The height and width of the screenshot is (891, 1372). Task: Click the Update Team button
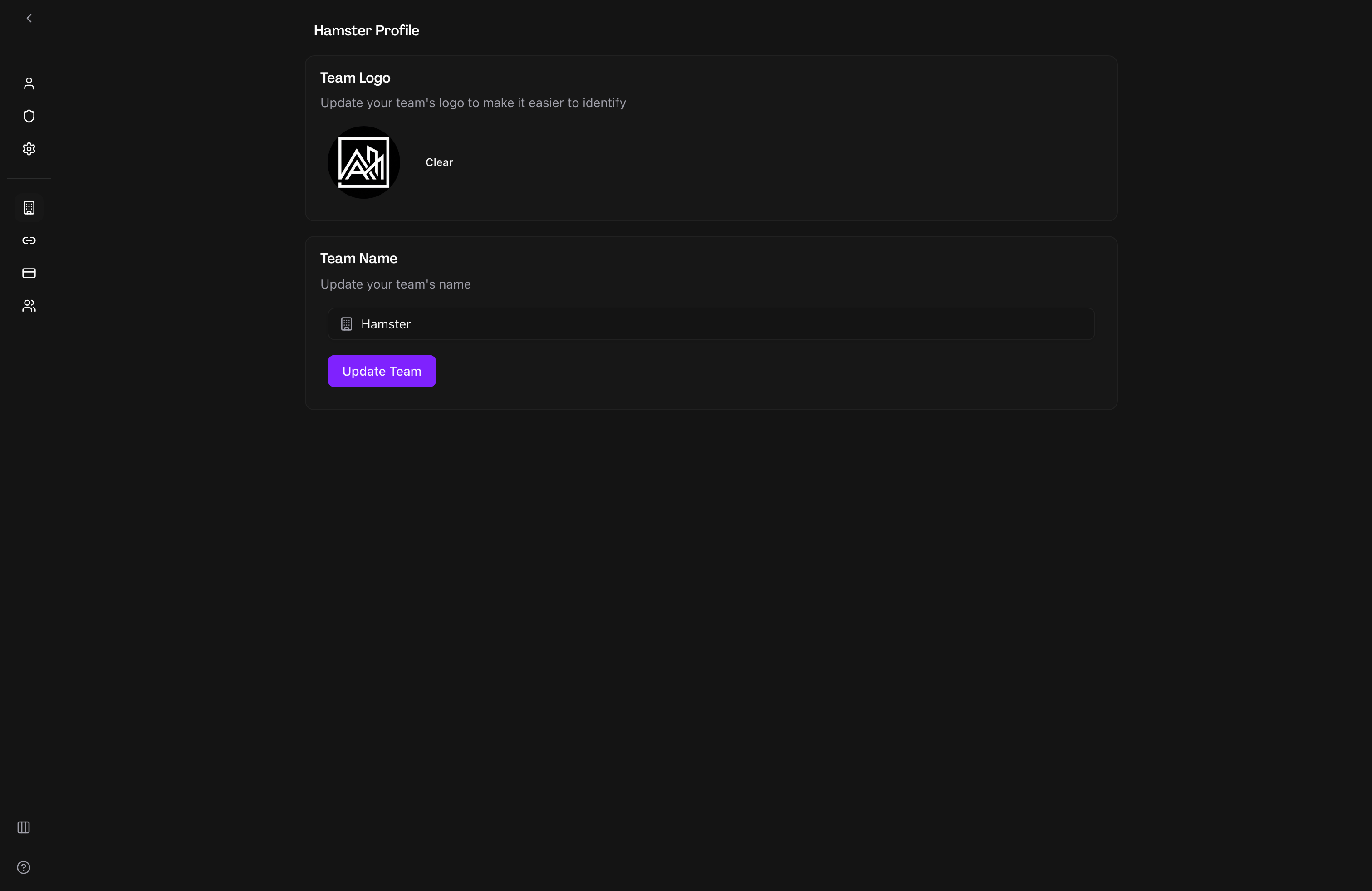click(382, 371)
